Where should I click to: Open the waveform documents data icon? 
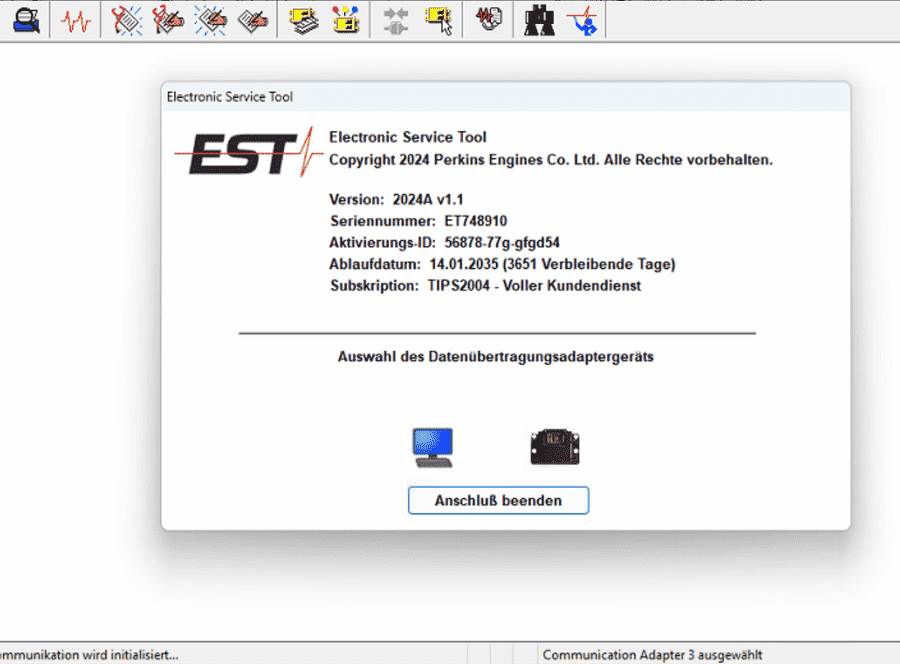488,20
